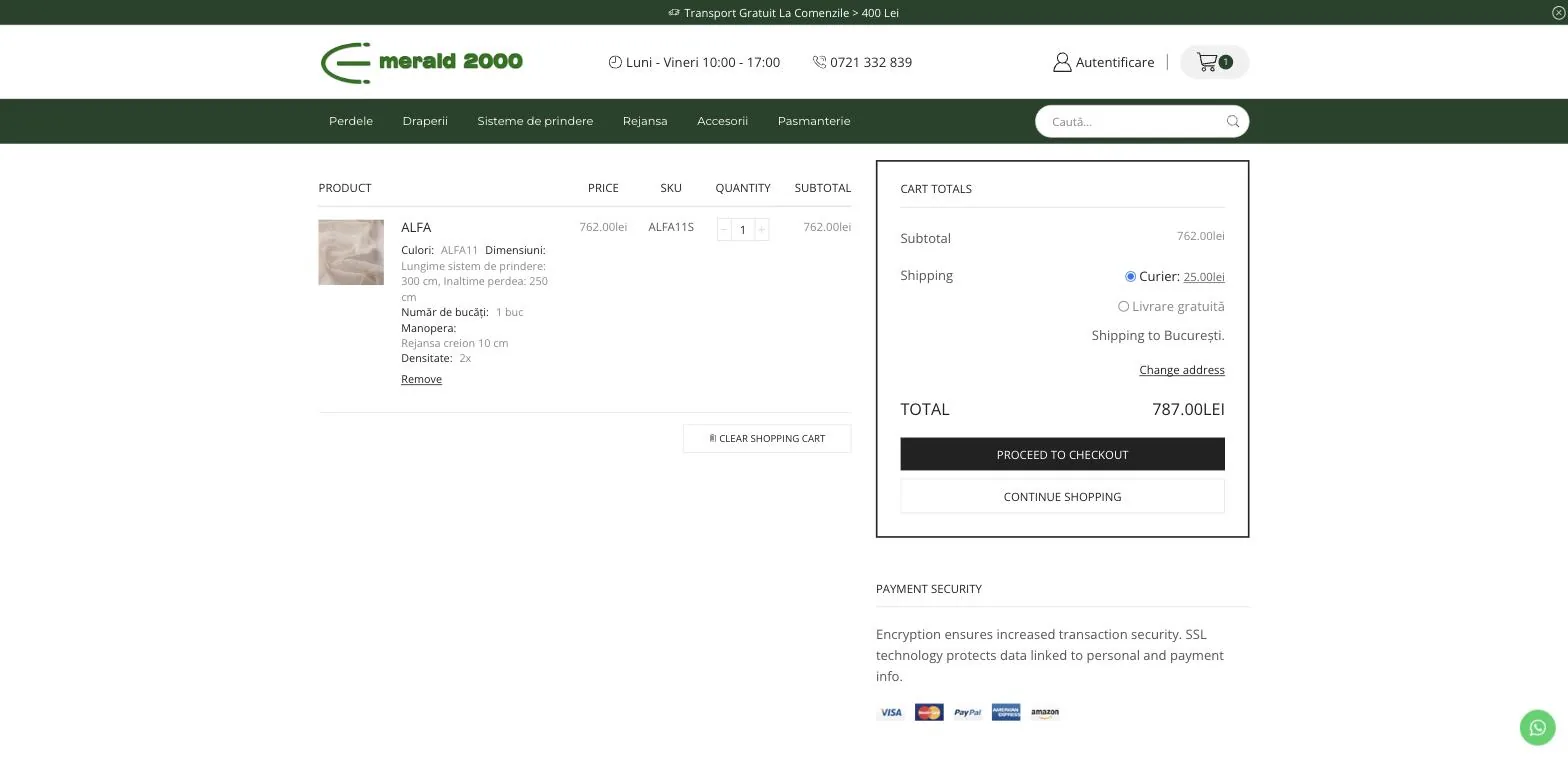Click Rejansa creion 10 cm text
The width and height of the screenshot is (1568, 782).
pyautogui.click(x=455, y=343)
